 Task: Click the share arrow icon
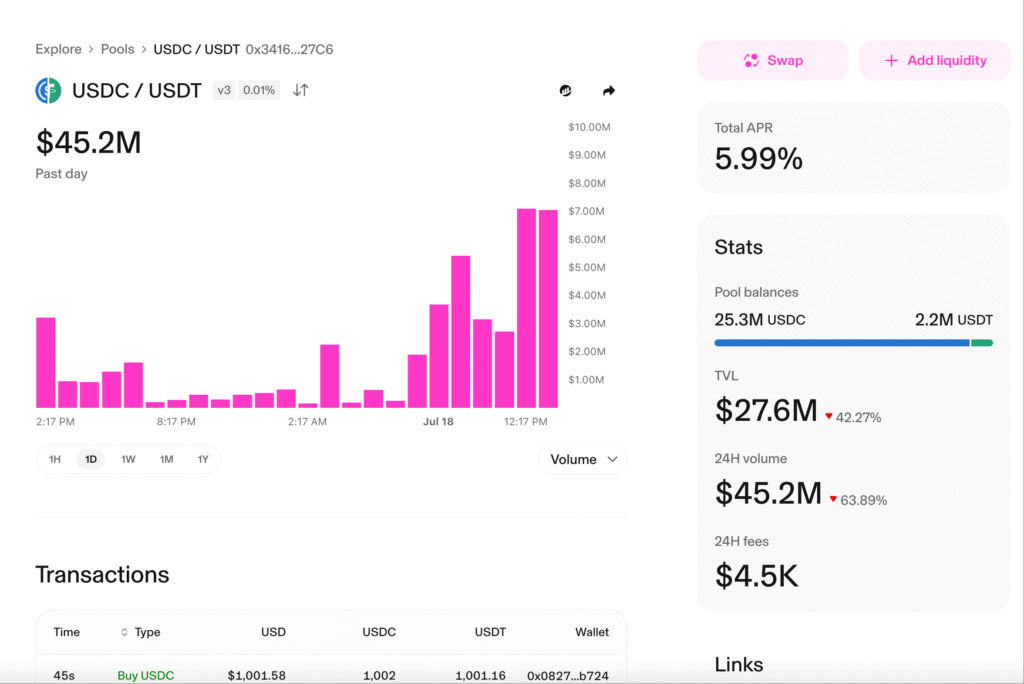pos(609,90)
